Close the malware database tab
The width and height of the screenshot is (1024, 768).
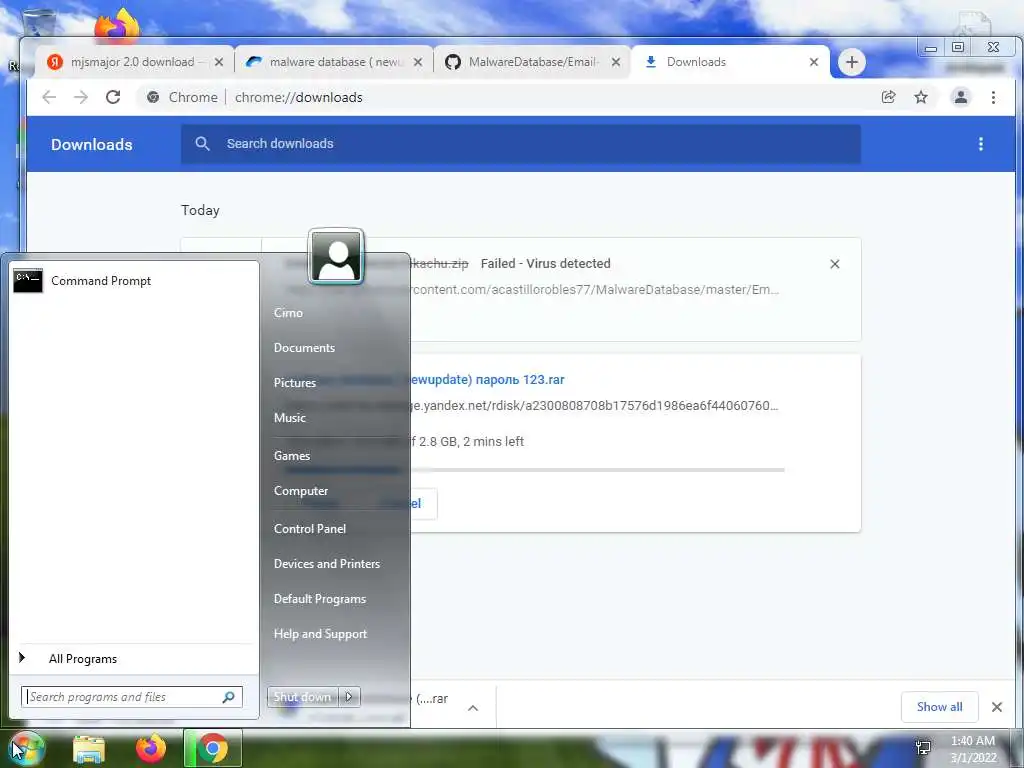point(418,62)
